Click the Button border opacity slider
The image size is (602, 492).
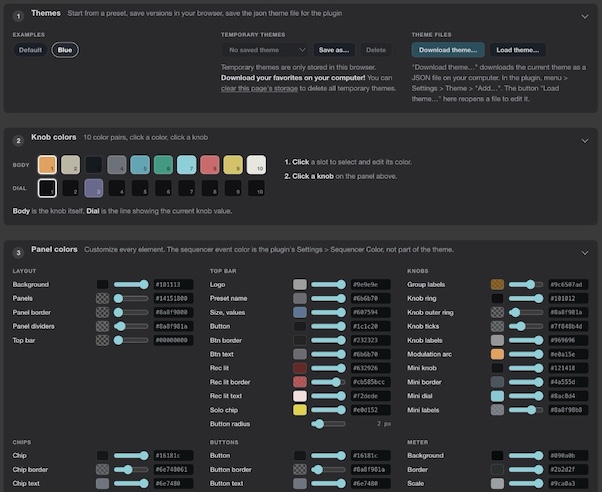(328, 469)
